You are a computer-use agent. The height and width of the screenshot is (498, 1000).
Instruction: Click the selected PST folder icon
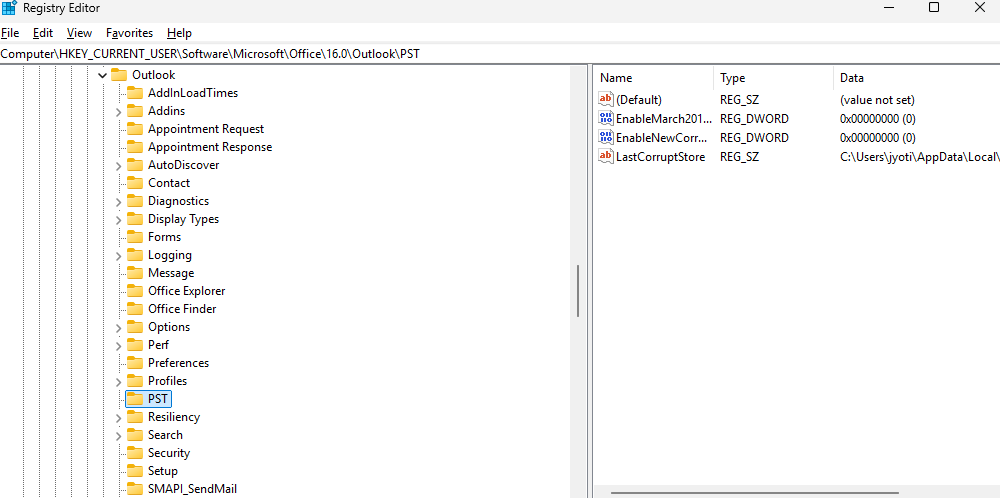point(135,399)
